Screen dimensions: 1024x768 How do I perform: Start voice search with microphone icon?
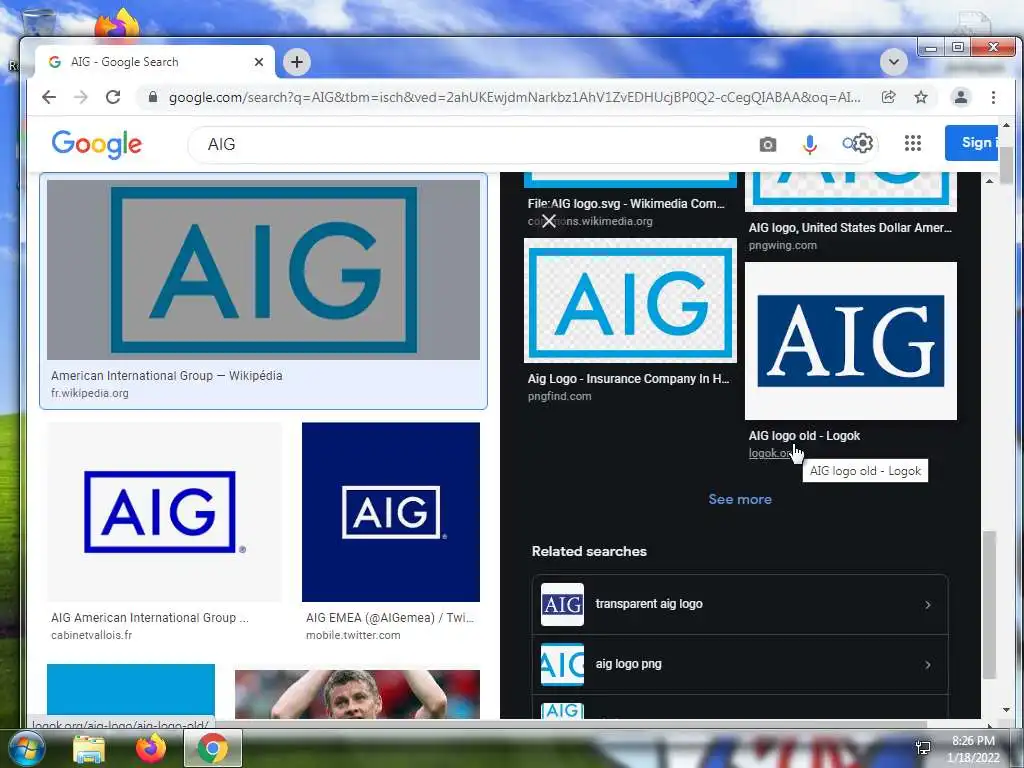[x=809, y=144]
